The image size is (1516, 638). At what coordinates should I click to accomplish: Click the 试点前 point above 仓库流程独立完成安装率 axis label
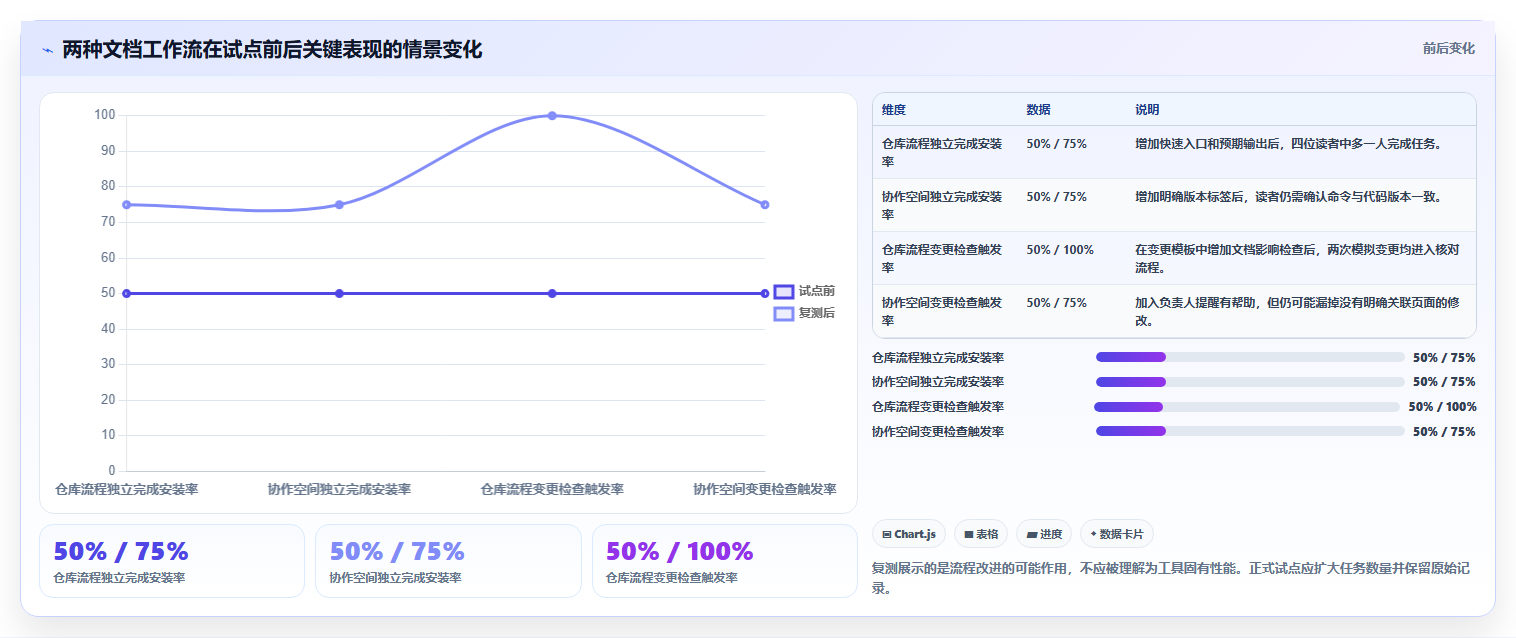(x=127, y=293)
